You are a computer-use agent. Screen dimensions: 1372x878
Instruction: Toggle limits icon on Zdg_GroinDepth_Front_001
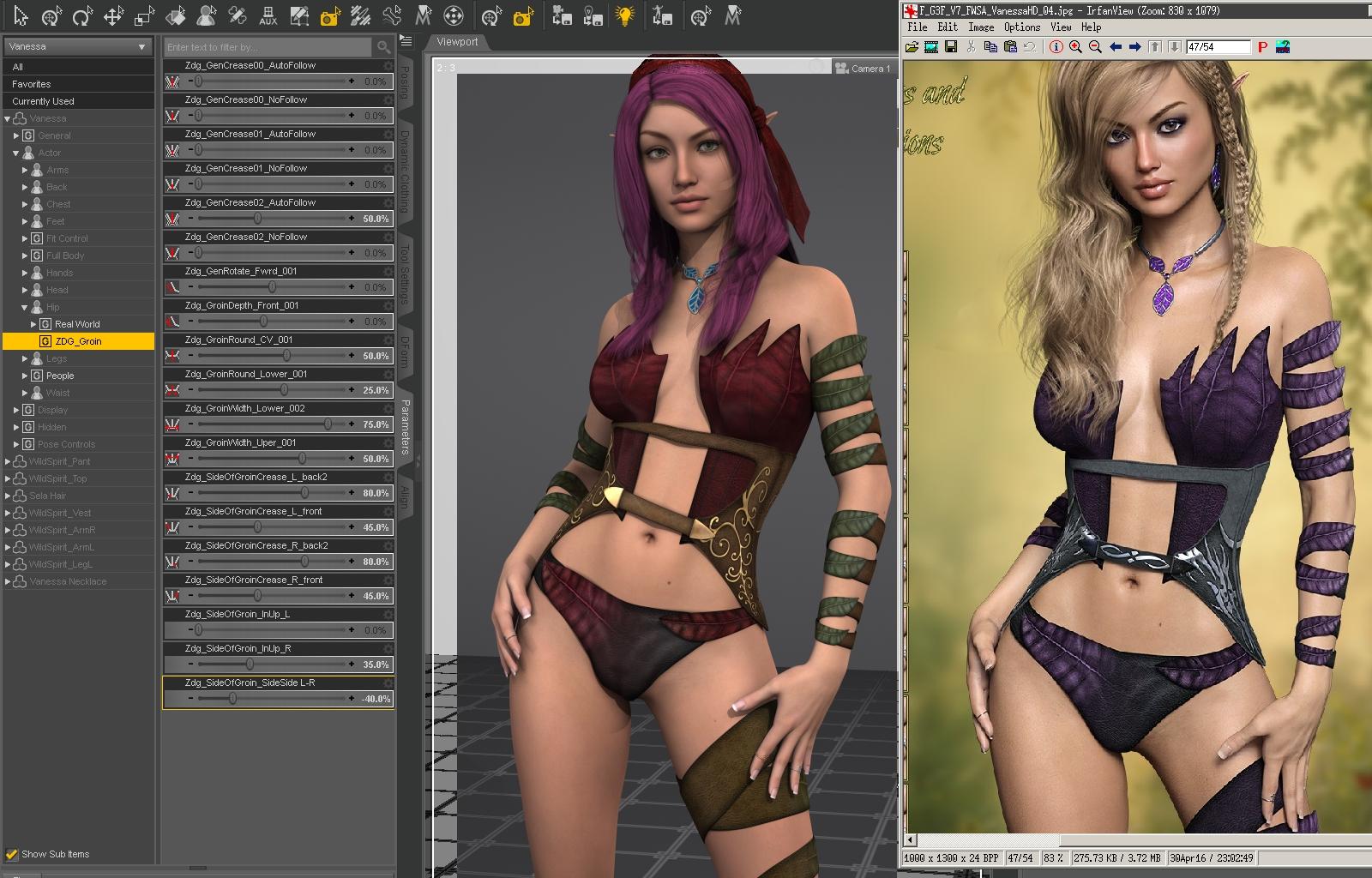pyautogui.click(x=172, y=322)
